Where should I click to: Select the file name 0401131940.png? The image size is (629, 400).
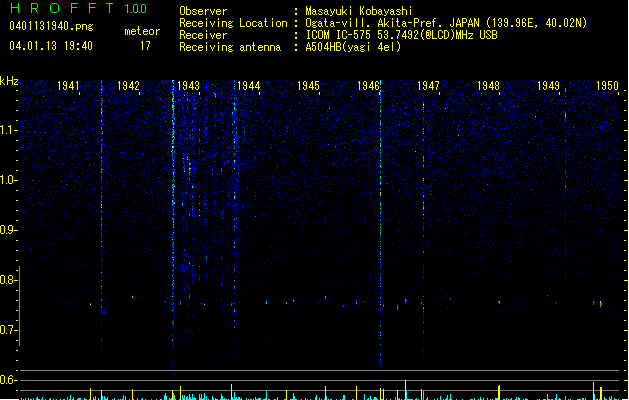click(51, 26)
